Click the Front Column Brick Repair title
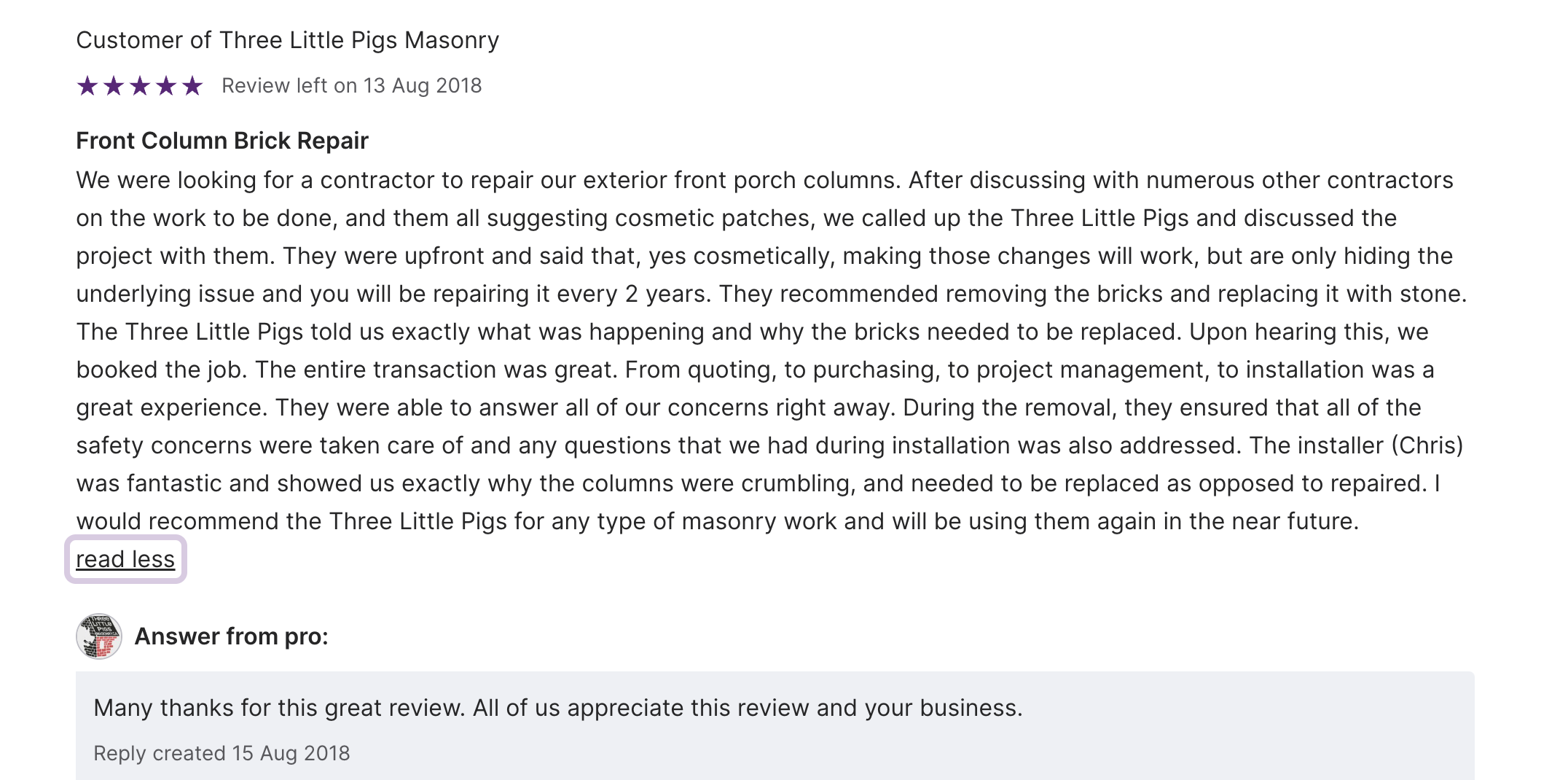Image resolution: width=1568 pixels, height=780 pixels. pyautogui.click(x=222, y=141)
